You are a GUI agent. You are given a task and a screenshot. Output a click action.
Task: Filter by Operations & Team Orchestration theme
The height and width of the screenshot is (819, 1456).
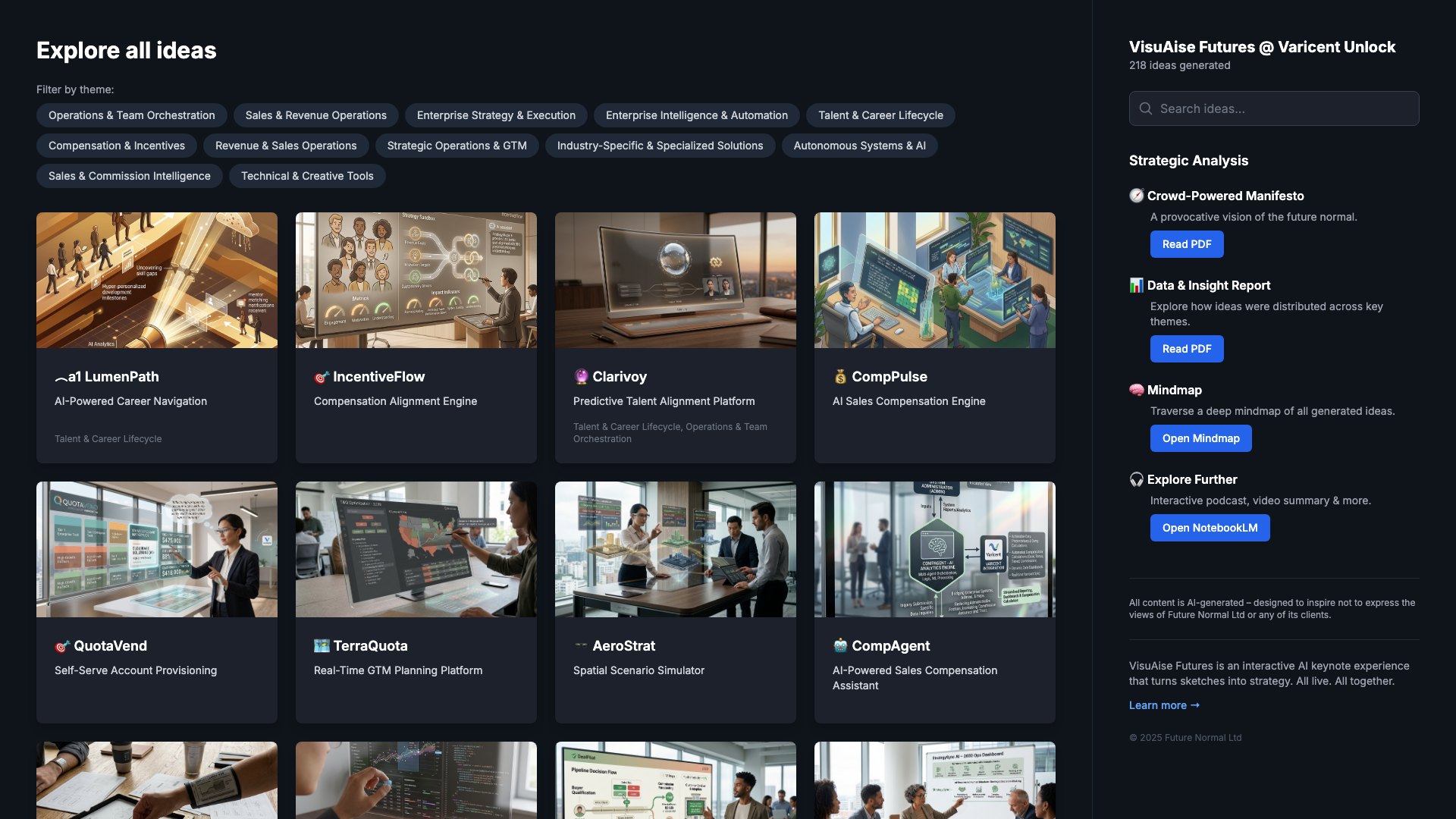[132, 115]
